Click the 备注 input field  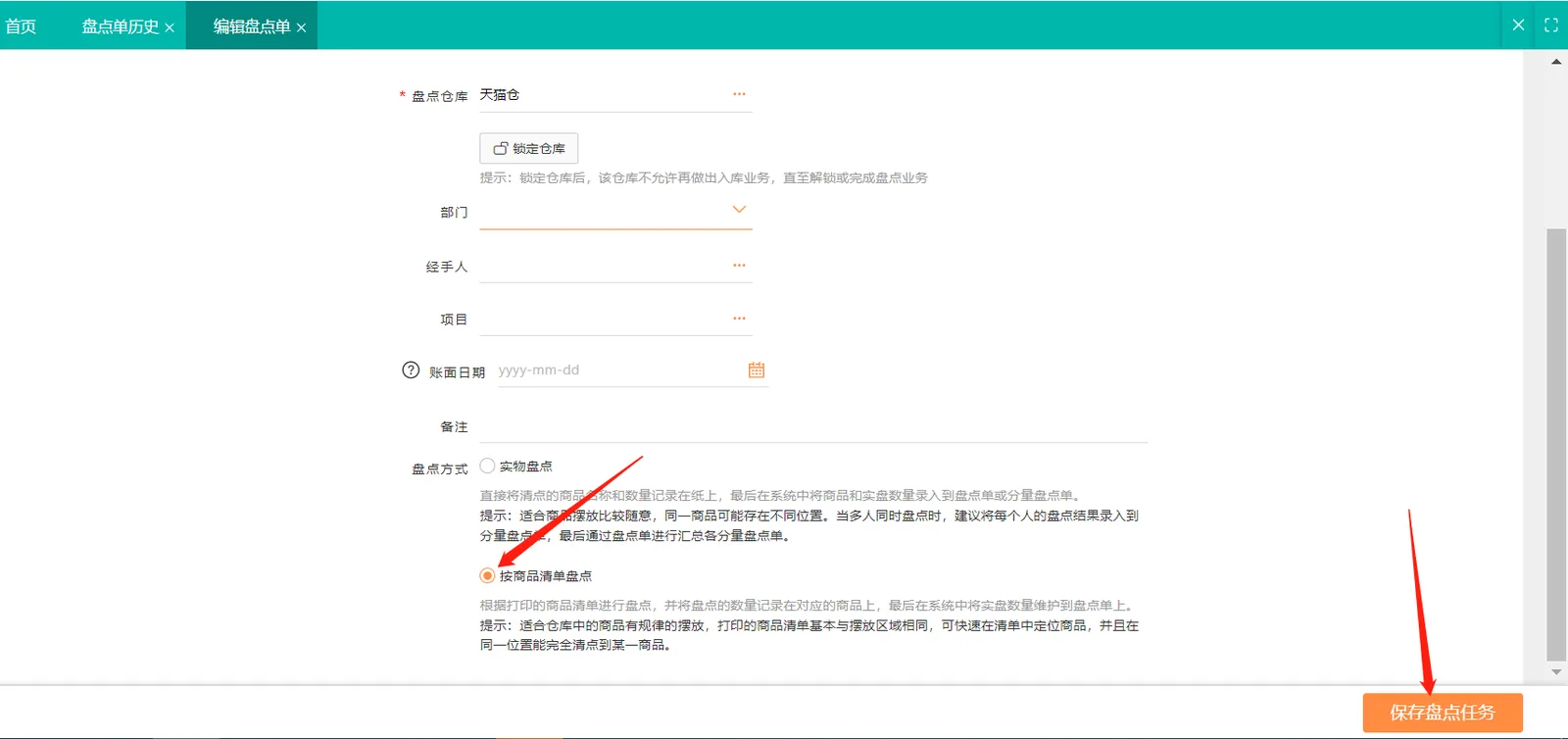(x=813, y=426)
